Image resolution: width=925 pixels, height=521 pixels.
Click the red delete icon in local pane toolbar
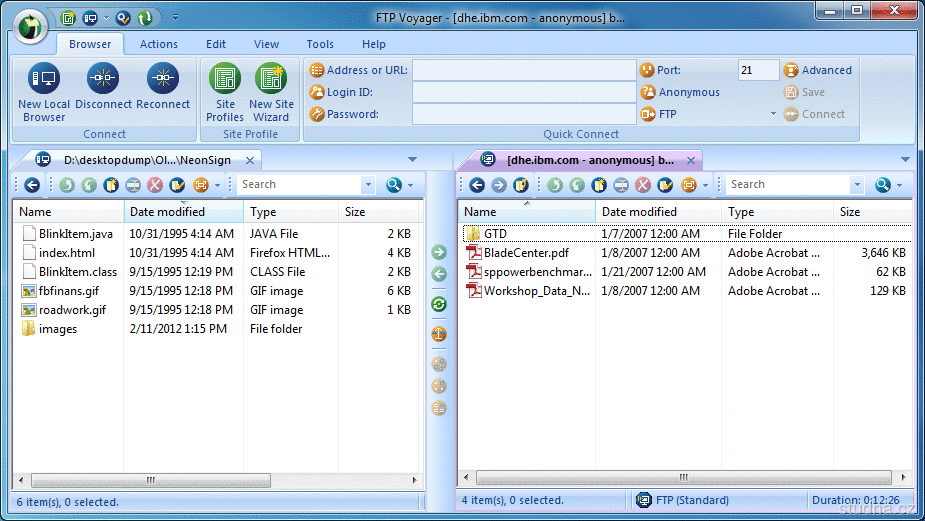coord(155,185)
